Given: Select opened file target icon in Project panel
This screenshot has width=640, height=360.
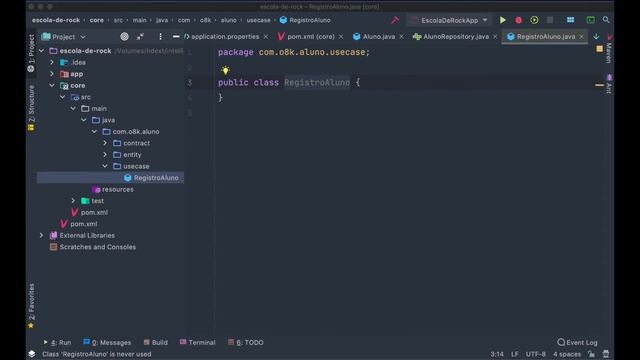Looking at the screenshot, I should point(124,37).
